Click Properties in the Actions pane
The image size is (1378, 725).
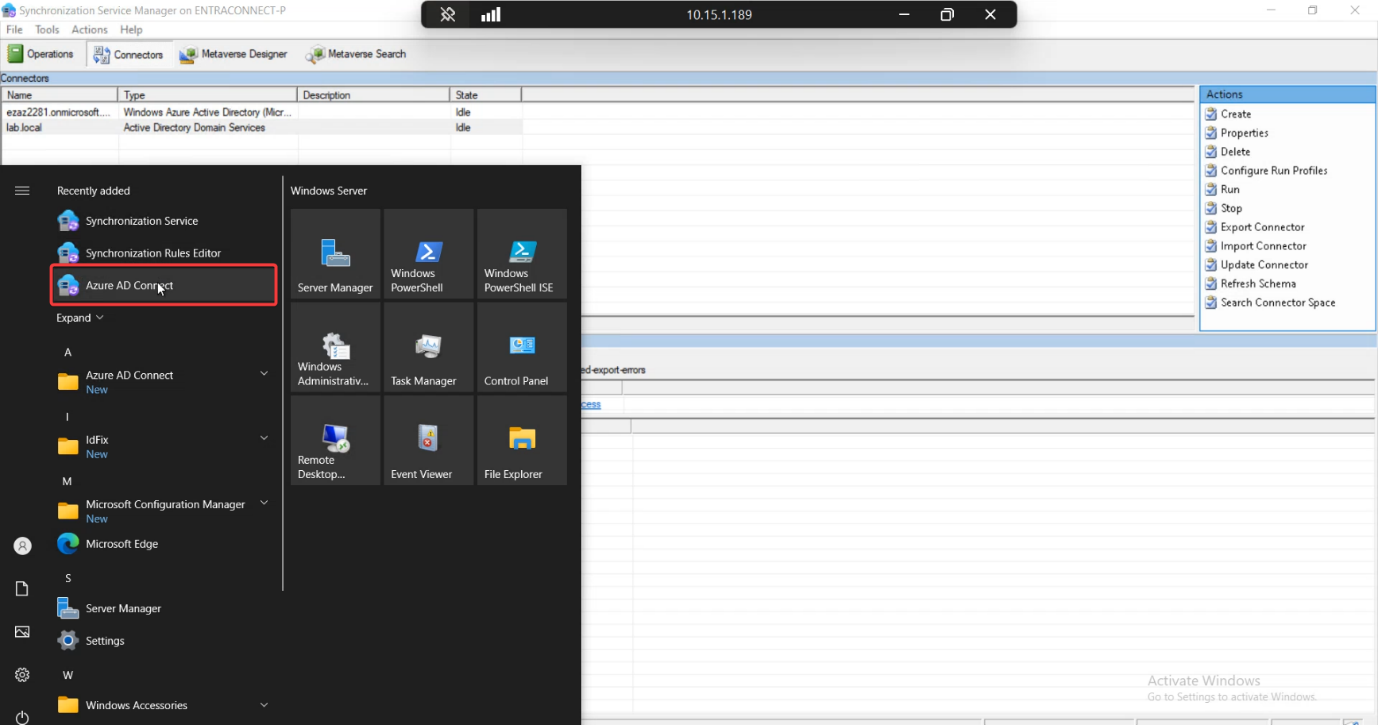1244,133
